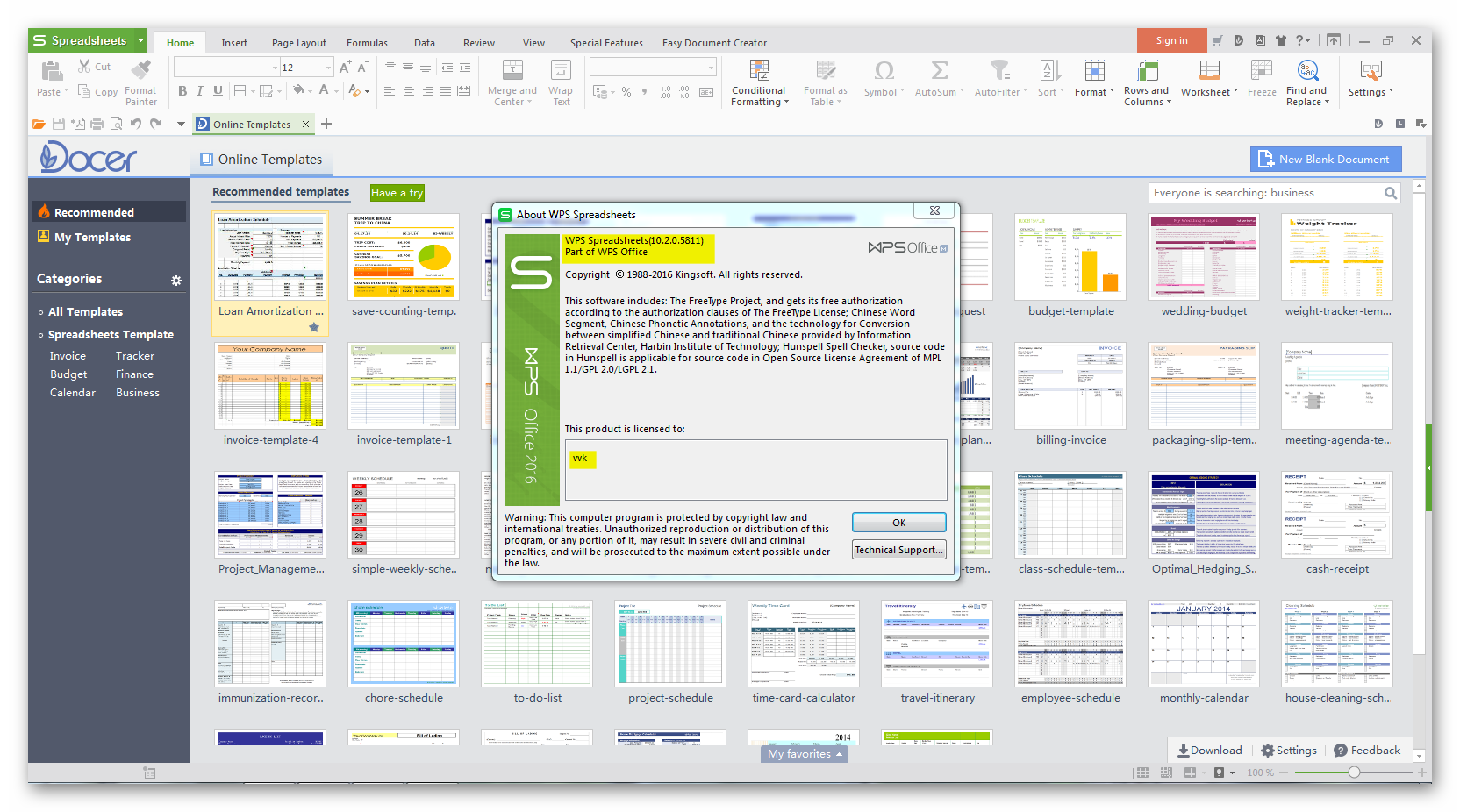
Task: Open the budget-template thumbnail
Action: coord(1070,257)
